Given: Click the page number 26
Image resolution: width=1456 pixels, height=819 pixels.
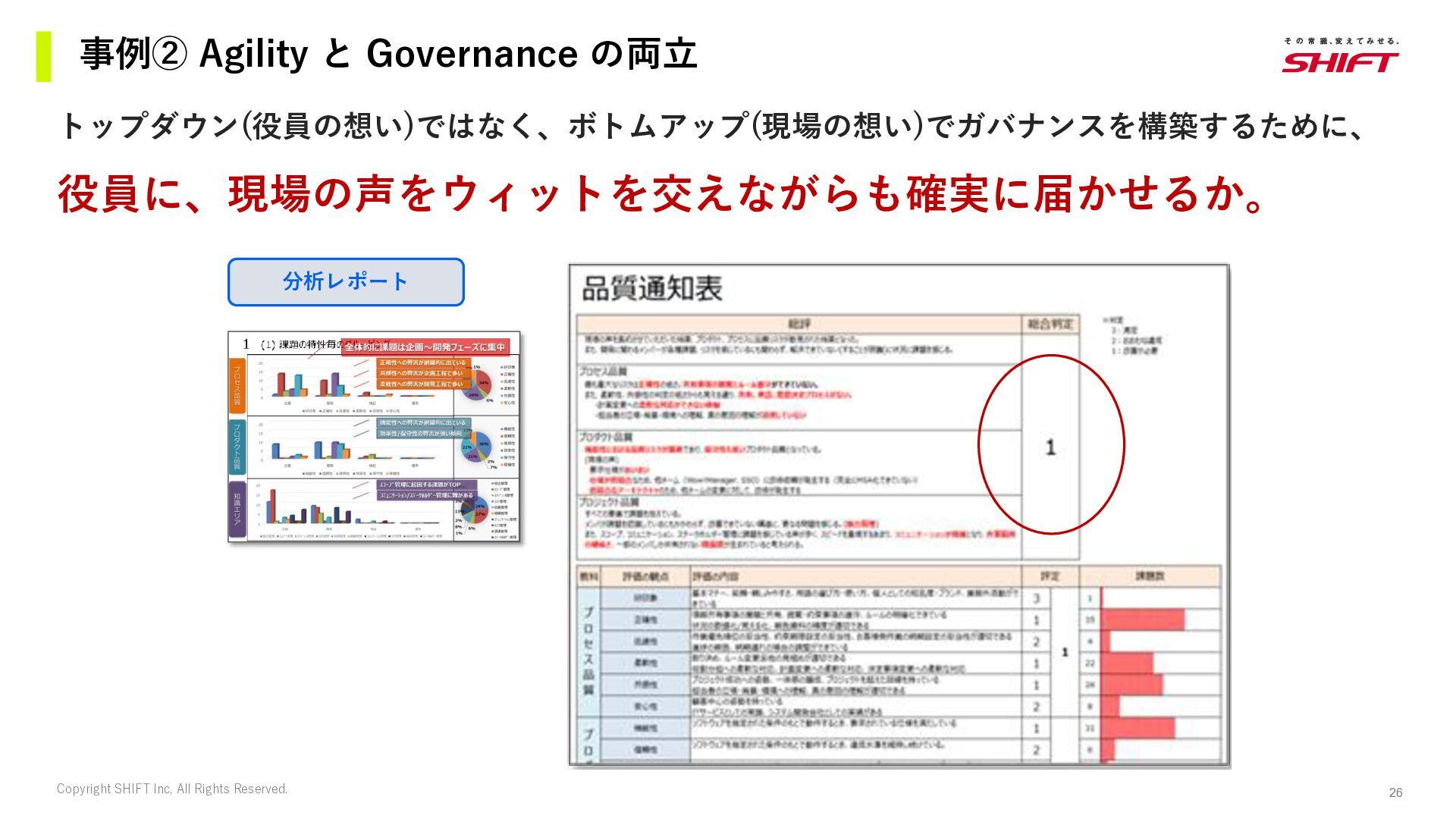Looking at the screenshot, I should (x=1395, y=792).
